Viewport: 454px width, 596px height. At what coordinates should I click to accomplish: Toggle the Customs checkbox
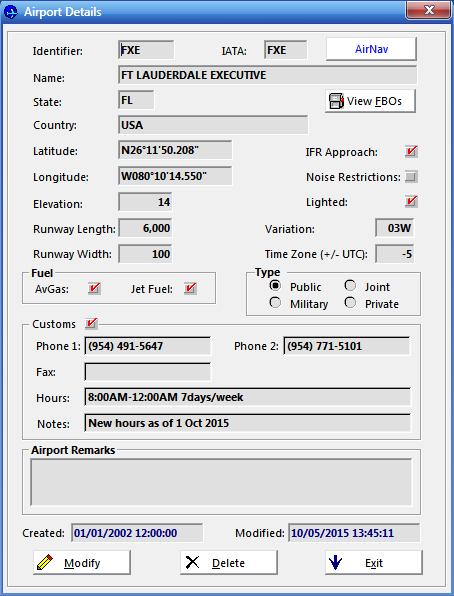point(91,324)
